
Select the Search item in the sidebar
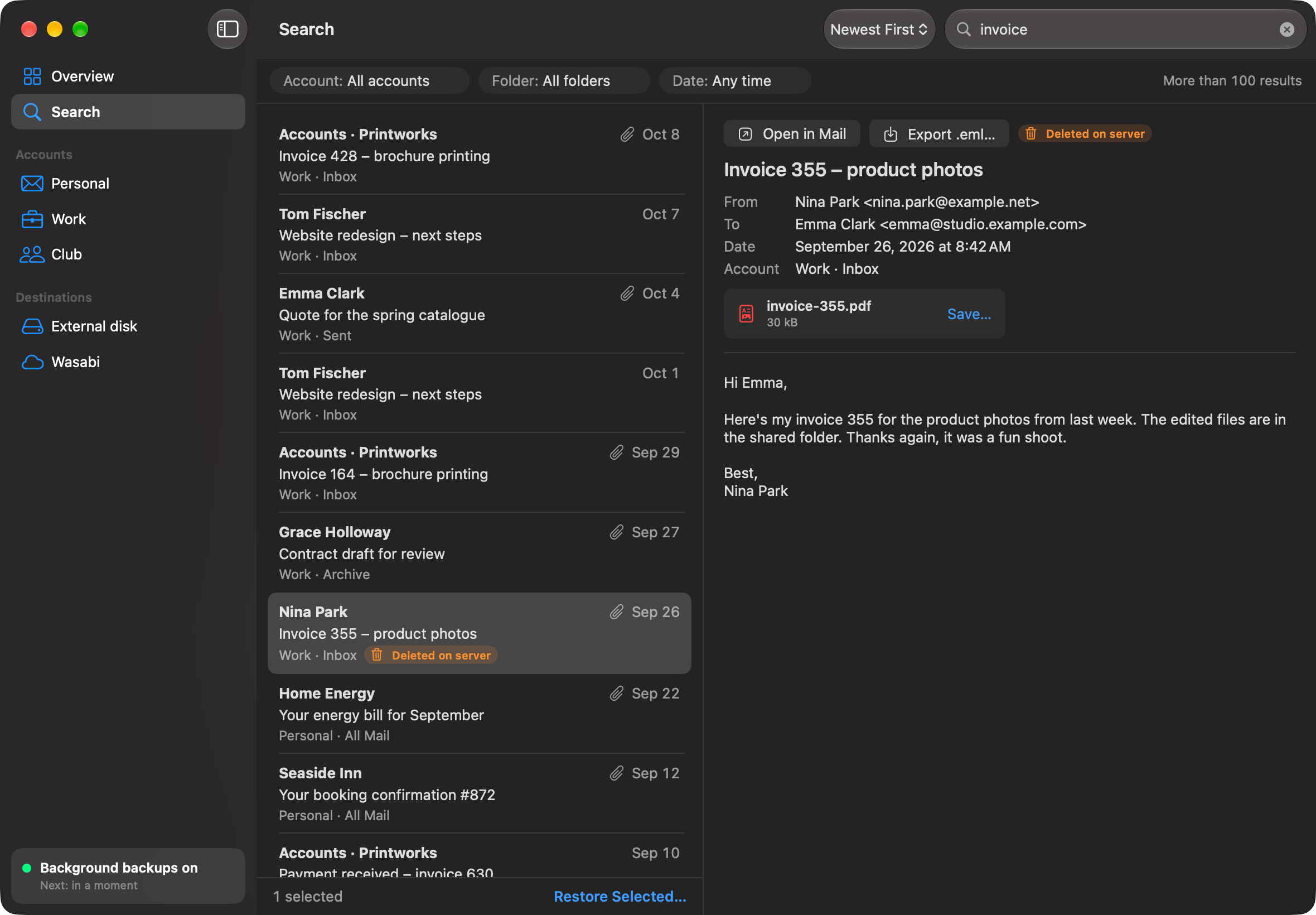128,112
